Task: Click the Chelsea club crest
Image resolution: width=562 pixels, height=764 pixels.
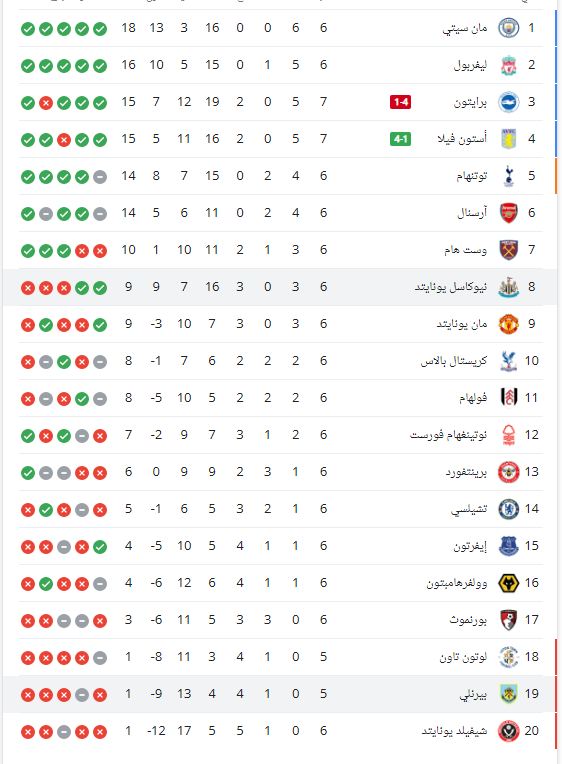Action: click(x=508, y=509)
